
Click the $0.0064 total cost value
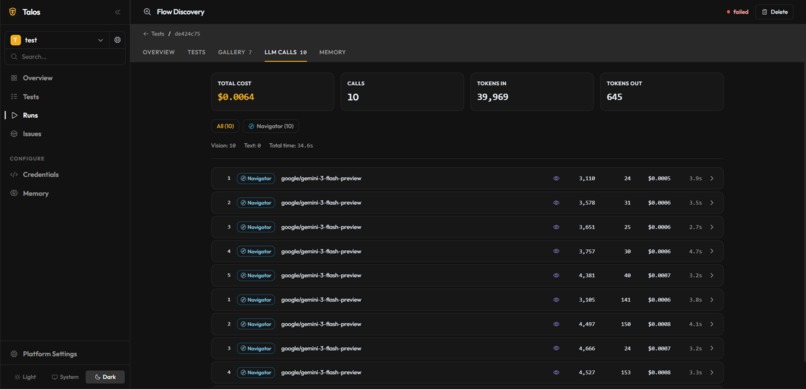(236, 97)
